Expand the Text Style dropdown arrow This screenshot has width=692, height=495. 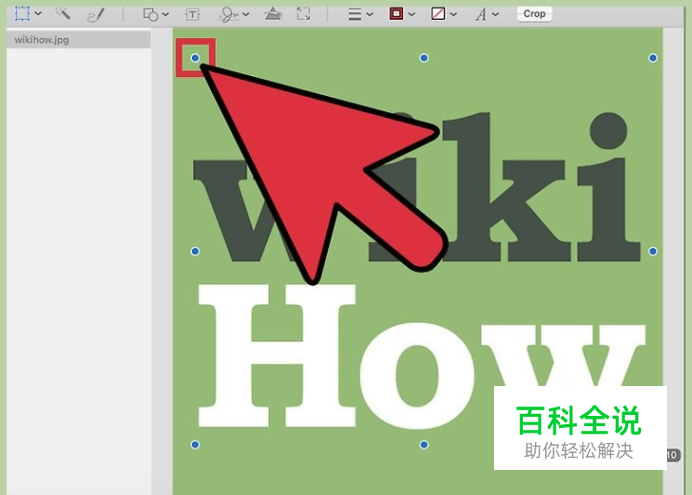click(x=496, y=14)
